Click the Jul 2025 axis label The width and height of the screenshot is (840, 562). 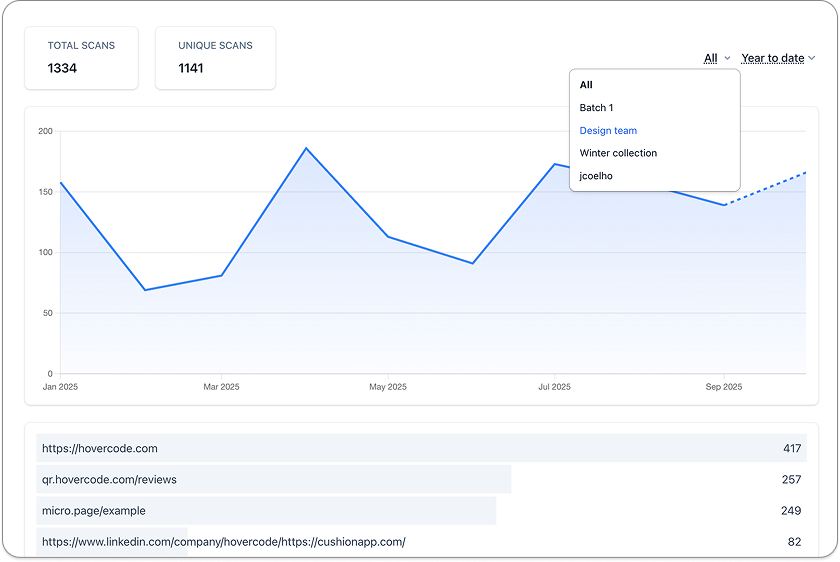click(x=554, y=387)
